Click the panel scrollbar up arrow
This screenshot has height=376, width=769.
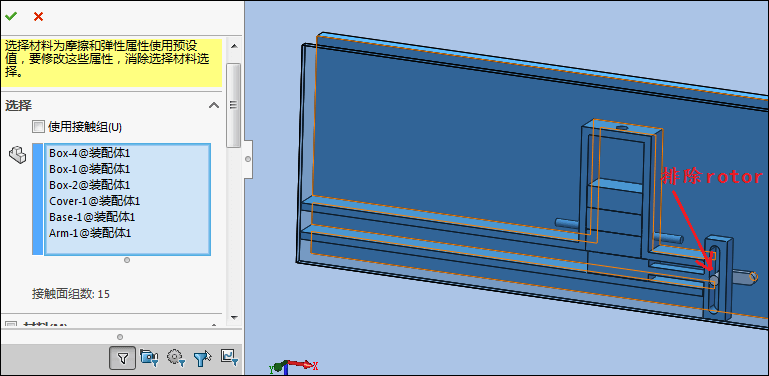tap(234, 46)
